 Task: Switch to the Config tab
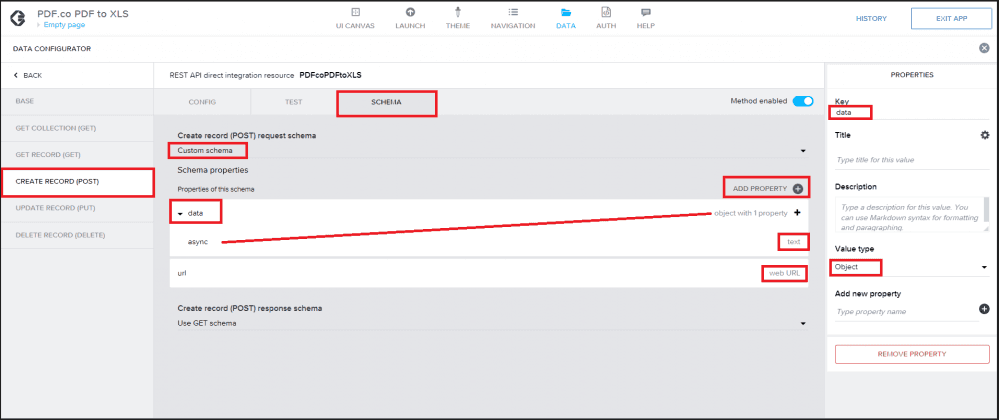click(x=202, y=102)
